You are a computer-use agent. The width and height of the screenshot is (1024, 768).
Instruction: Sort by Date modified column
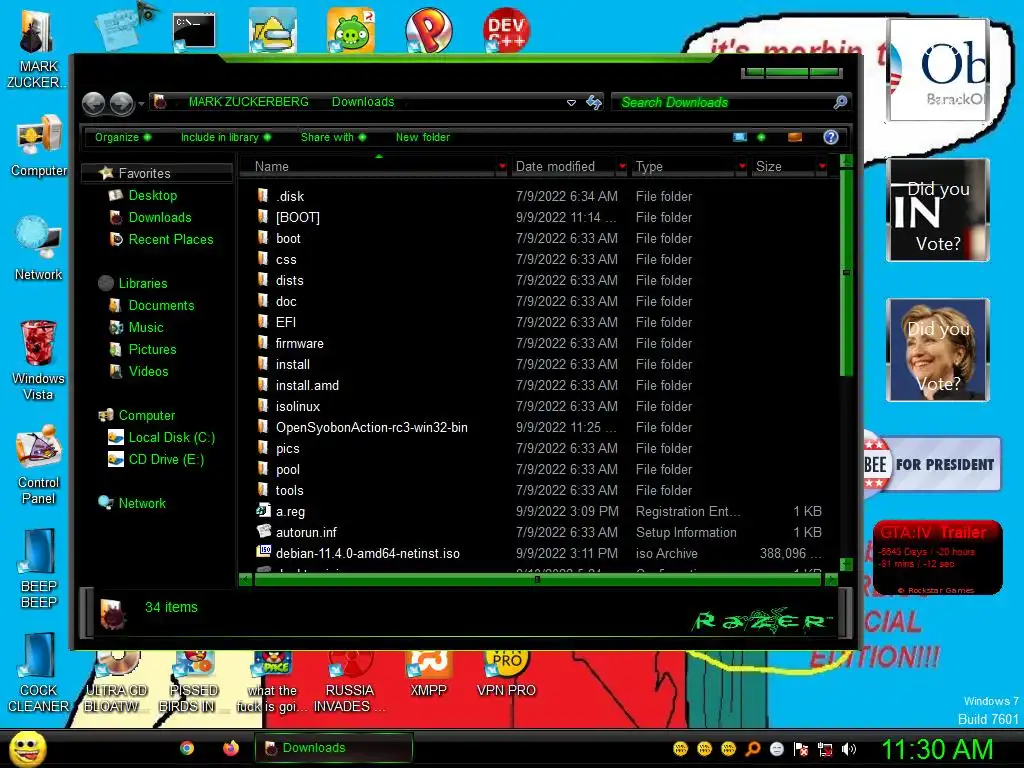click(x=564, y=167)
